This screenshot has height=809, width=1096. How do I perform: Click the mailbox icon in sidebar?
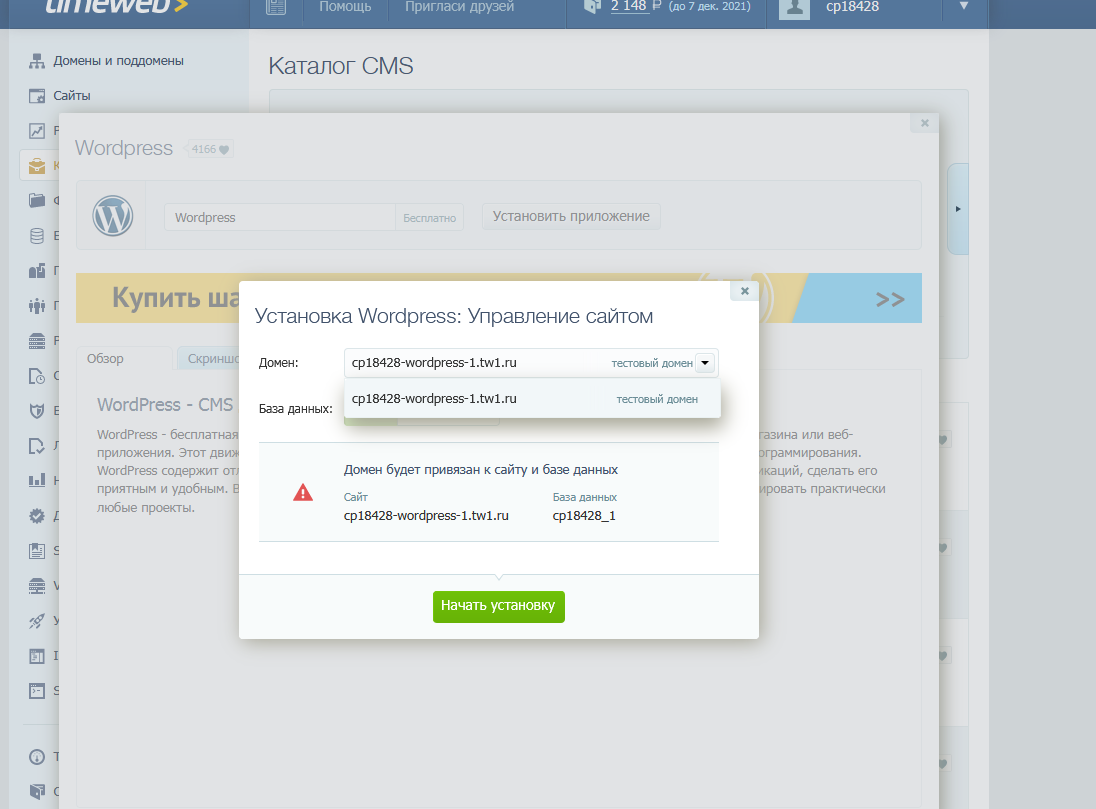pyautogui.click(x=37, y=271)
